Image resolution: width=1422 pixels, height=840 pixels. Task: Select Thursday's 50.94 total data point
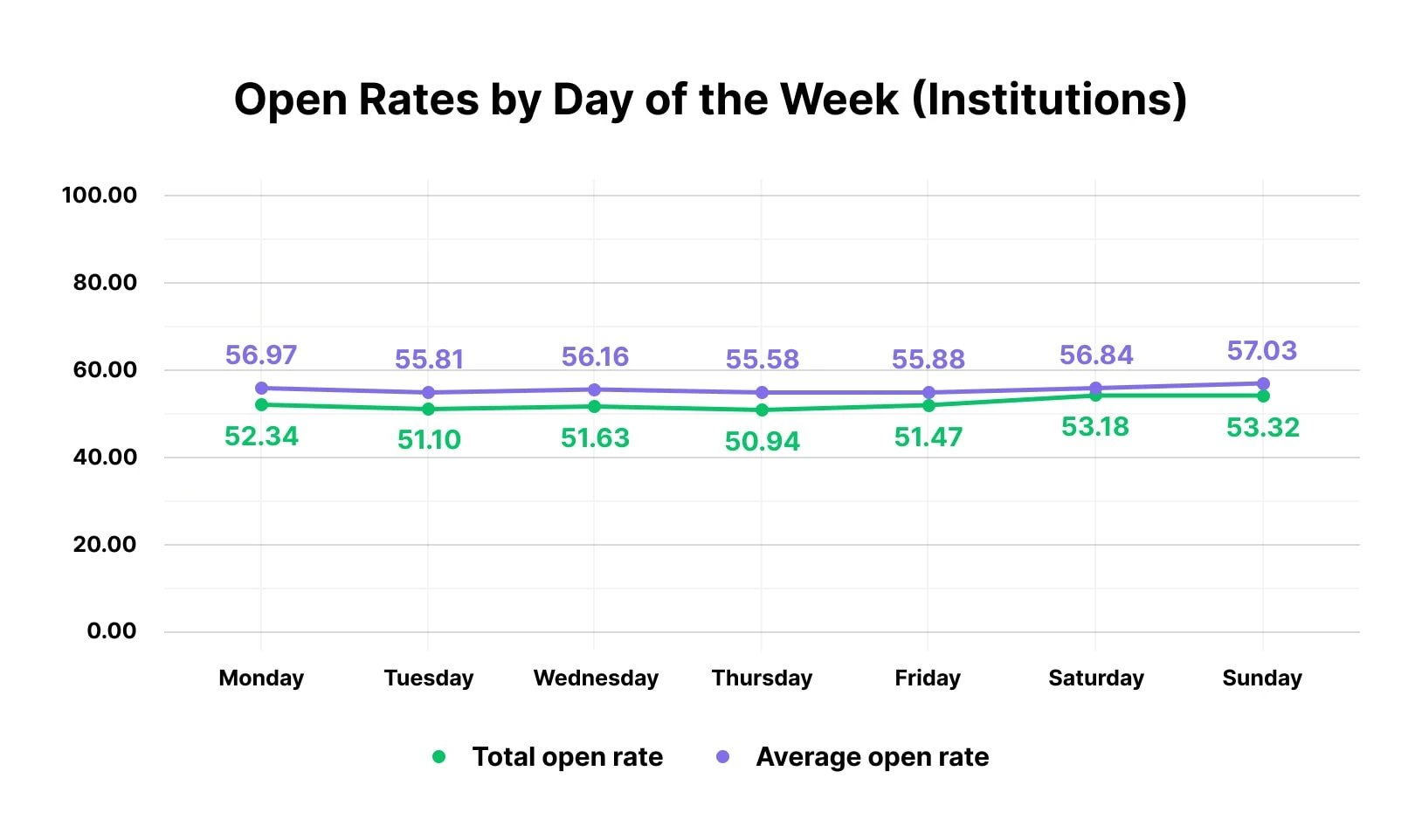pyautogui.click(x=762, y=410)
